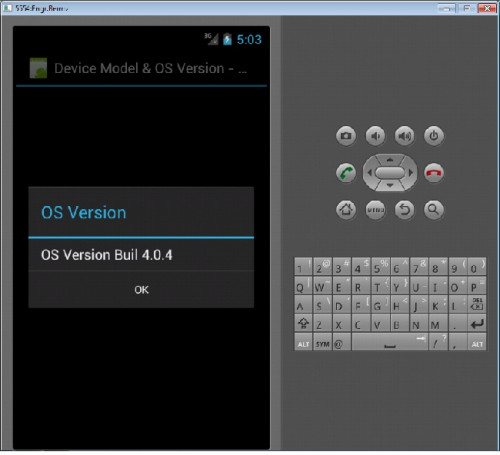Viewport: 500px width, 455px height.
Task: Click the emulator camera button
Action: 346,136
